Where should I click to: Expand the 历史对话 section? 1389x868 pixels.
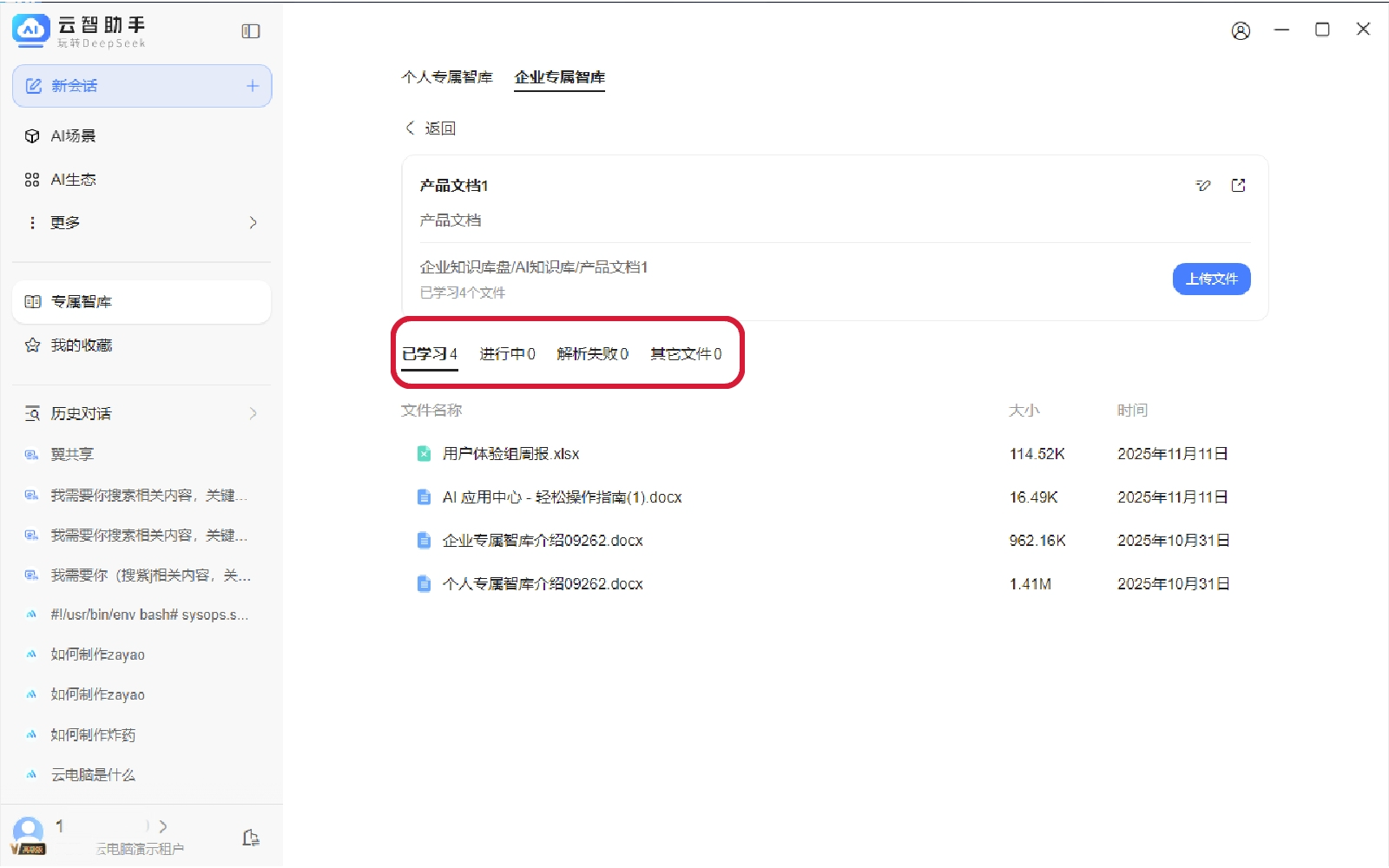click(253, 414)
